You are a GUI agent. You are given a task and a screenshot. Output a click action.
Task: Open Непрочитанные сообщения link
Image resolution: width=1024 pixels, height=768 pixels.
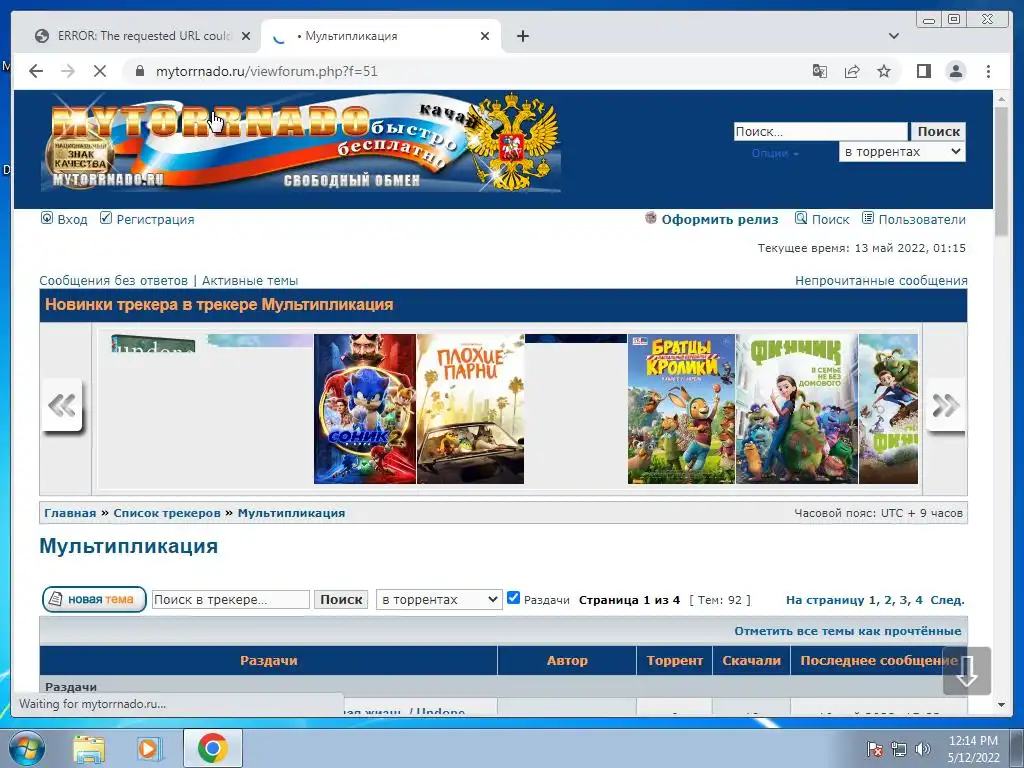[x=881, y=281]
